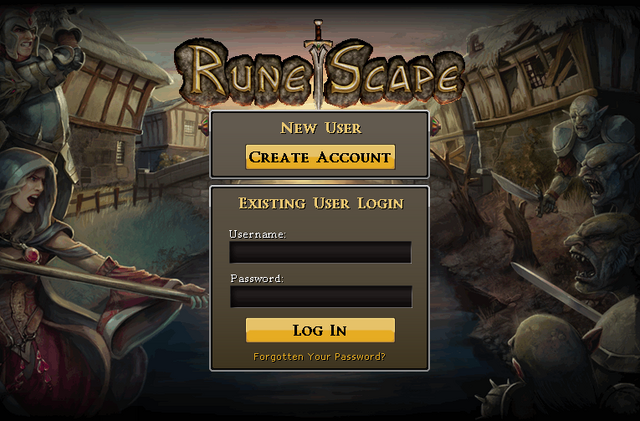This screenshot has height=421, width=640.
Task: Focus the Username input field
Action: pyautogui.click(x=320, y=252)
